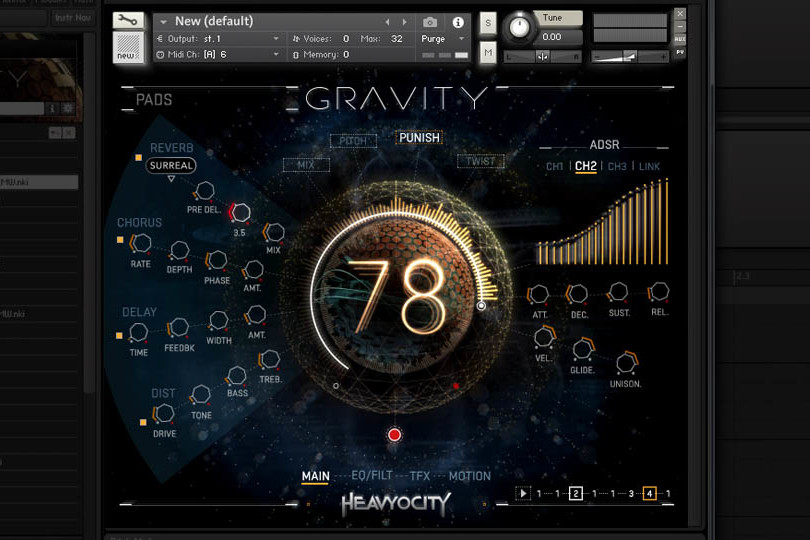
Task: Click the ATT. envelope knob
Action: [x=538, y=294]
